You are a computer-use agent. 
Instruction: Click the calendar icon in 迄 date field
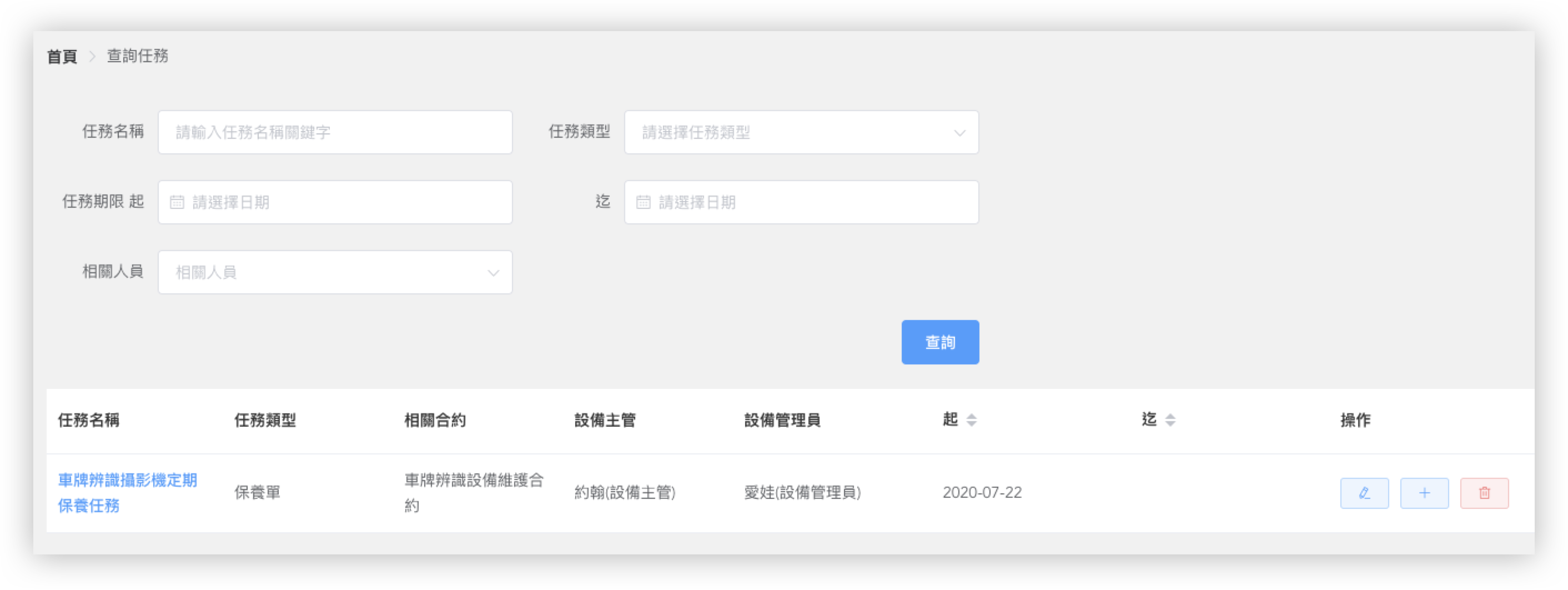pyautogui.click(x=645, y=202)
